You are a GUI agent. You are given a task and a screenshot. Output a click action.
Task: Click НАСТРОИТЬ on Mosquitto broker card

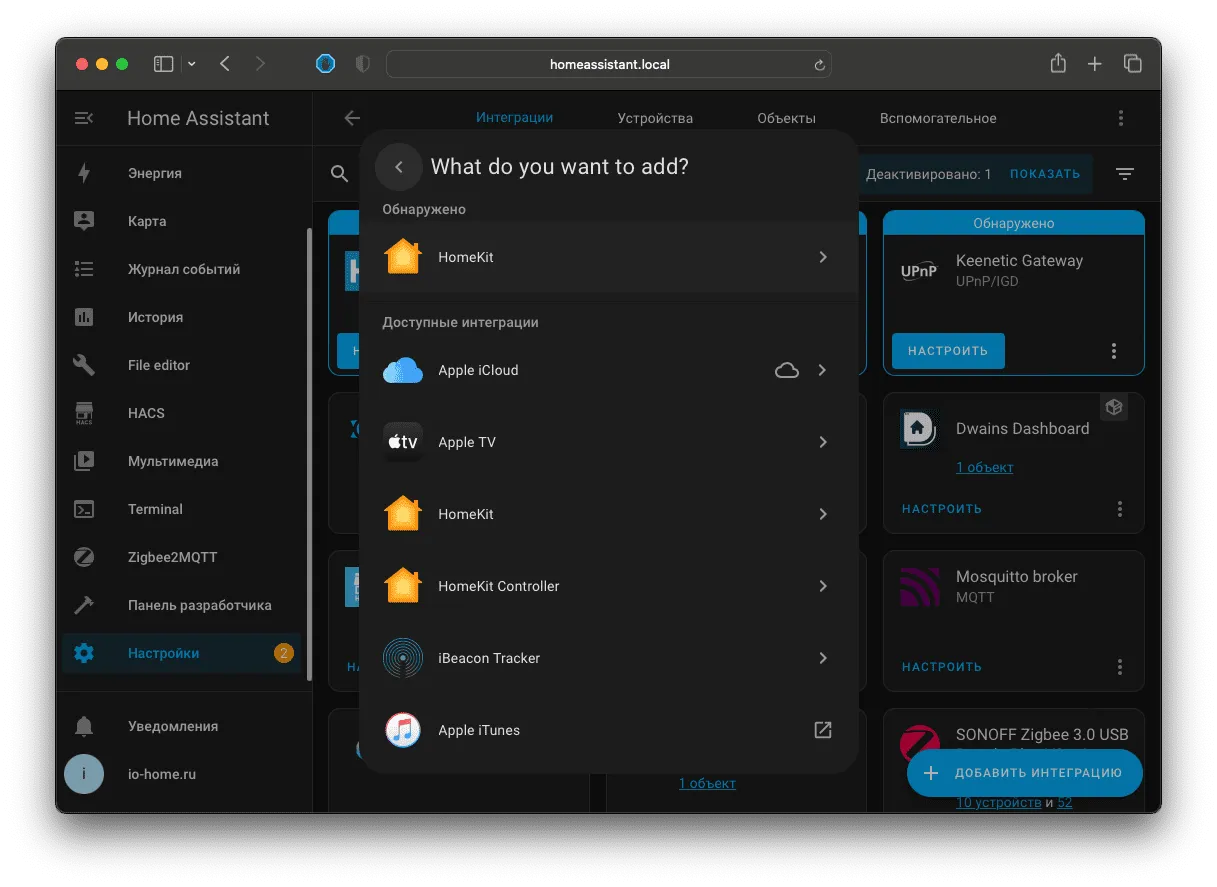coord(942,667)
